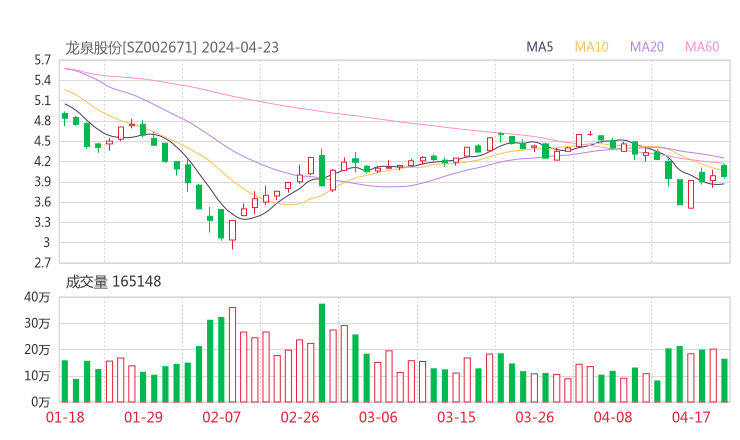Click the 3.3 price axis label
The width and height of the screenshot is (740, 440).
pos(42,222)
